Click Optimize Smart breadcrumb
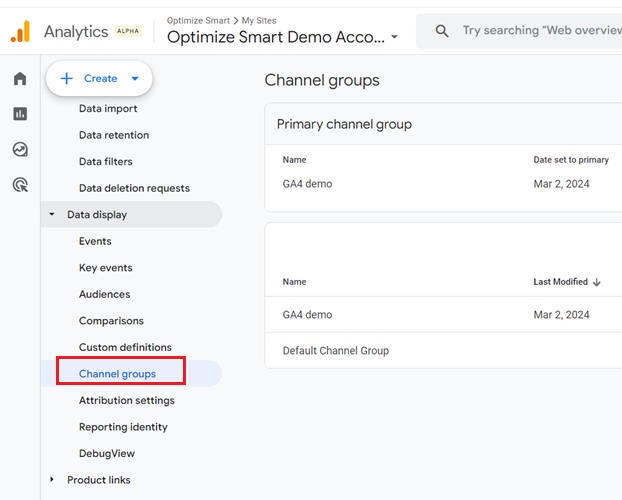Image resolution: width=622 pixels, height=500 pixels. (x=198, y=21)
